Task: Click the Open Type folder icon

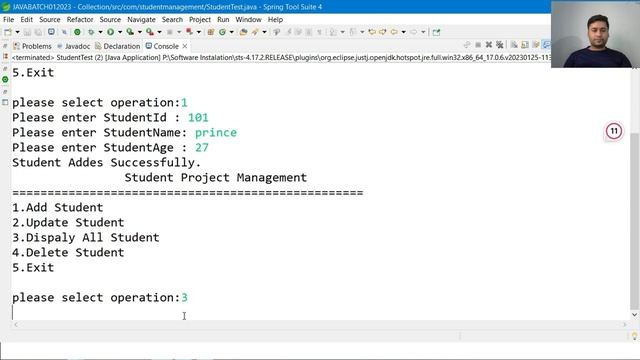Action: (x=243, y=32)
